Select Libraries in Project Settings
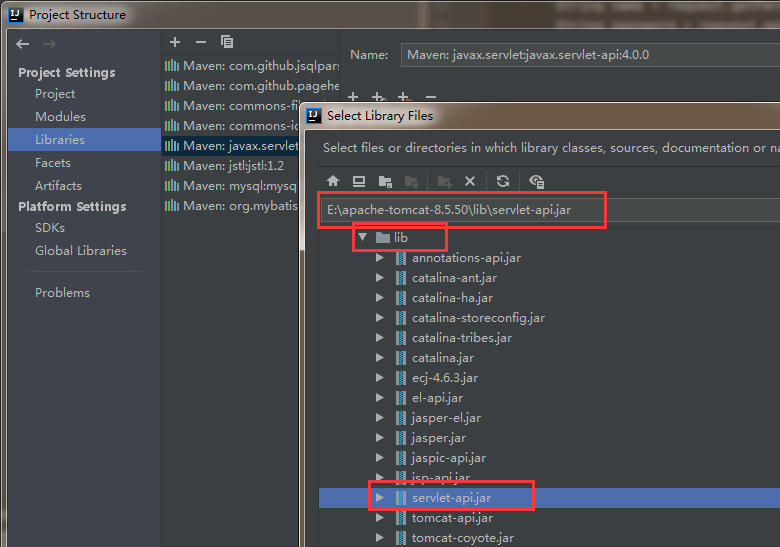The height and width of the screenshot is (547, 780). click(x=85, y=140)
